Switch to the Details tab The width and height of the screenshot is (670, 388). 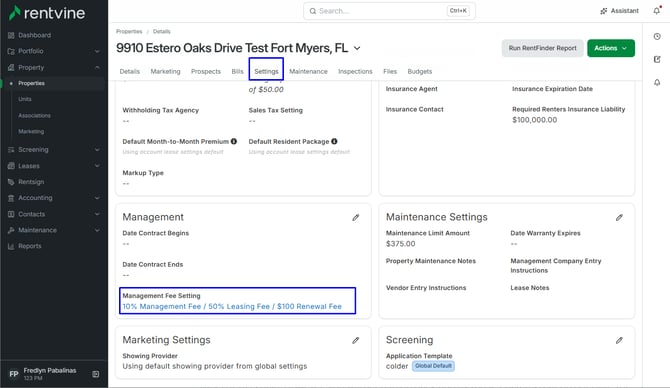129,71
